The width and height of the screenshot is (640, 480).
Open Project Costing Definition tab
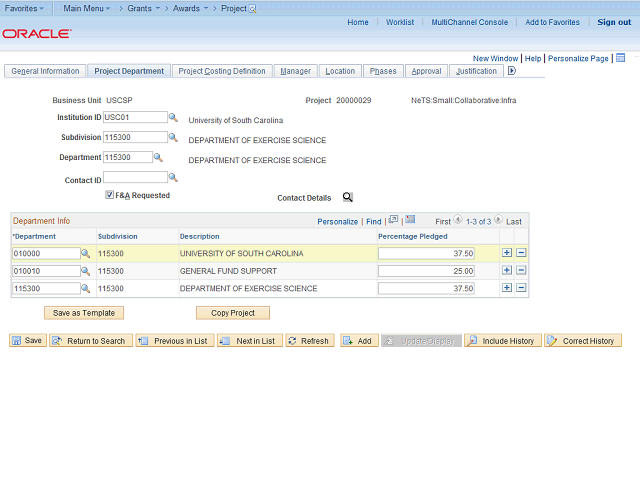(222, 71)
